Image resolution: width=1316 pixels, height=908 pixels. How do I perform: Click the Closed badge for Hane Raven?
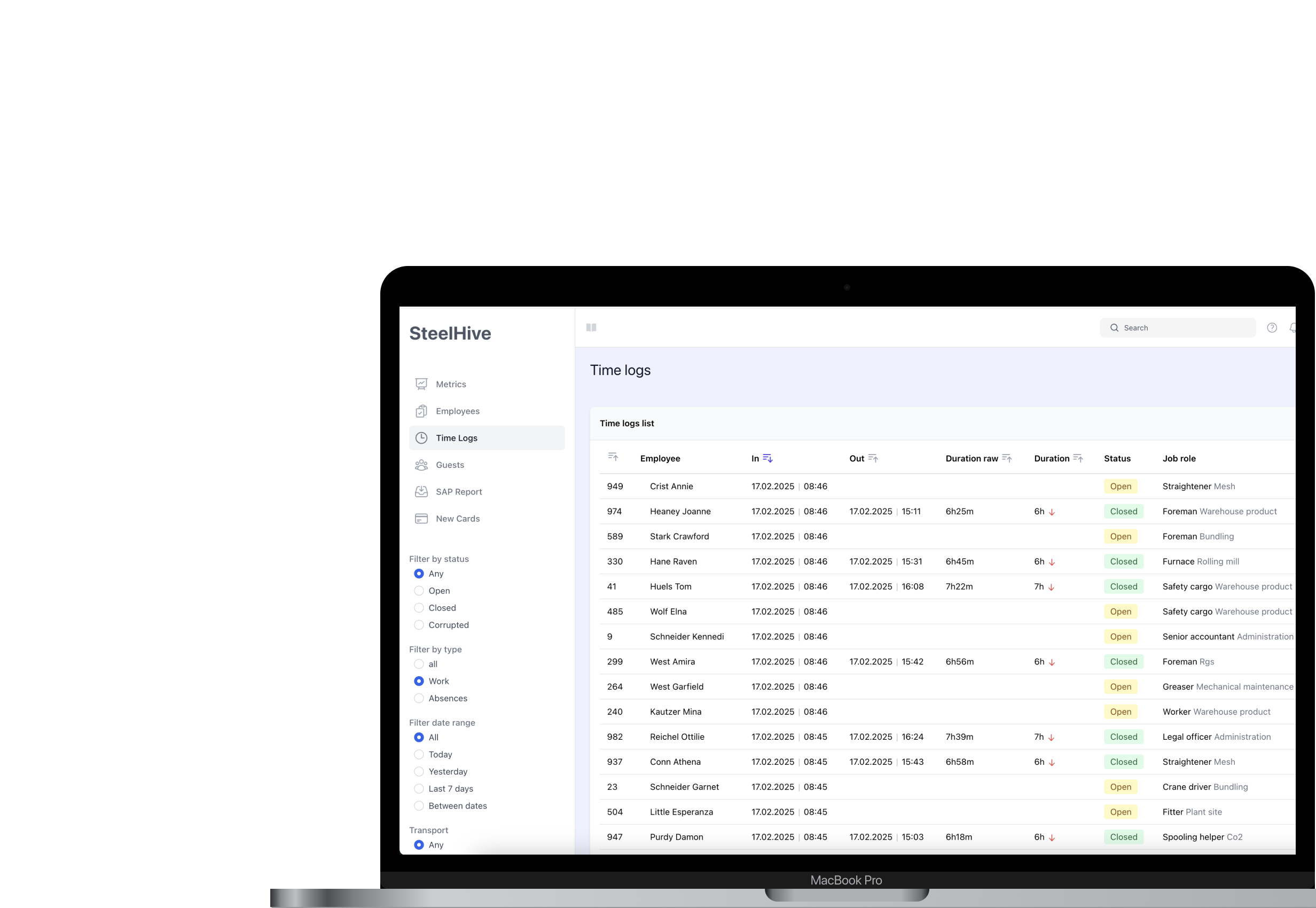click(1123, 561)
